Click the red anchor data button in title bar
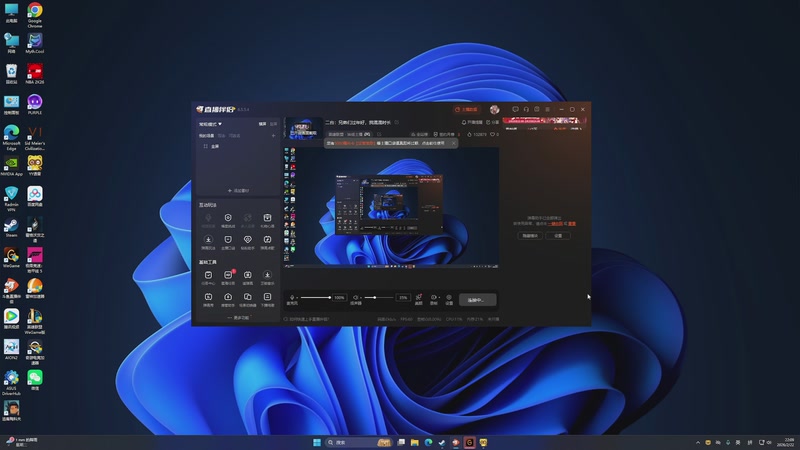This screenshot has width=800, height=450. point(466,109)
